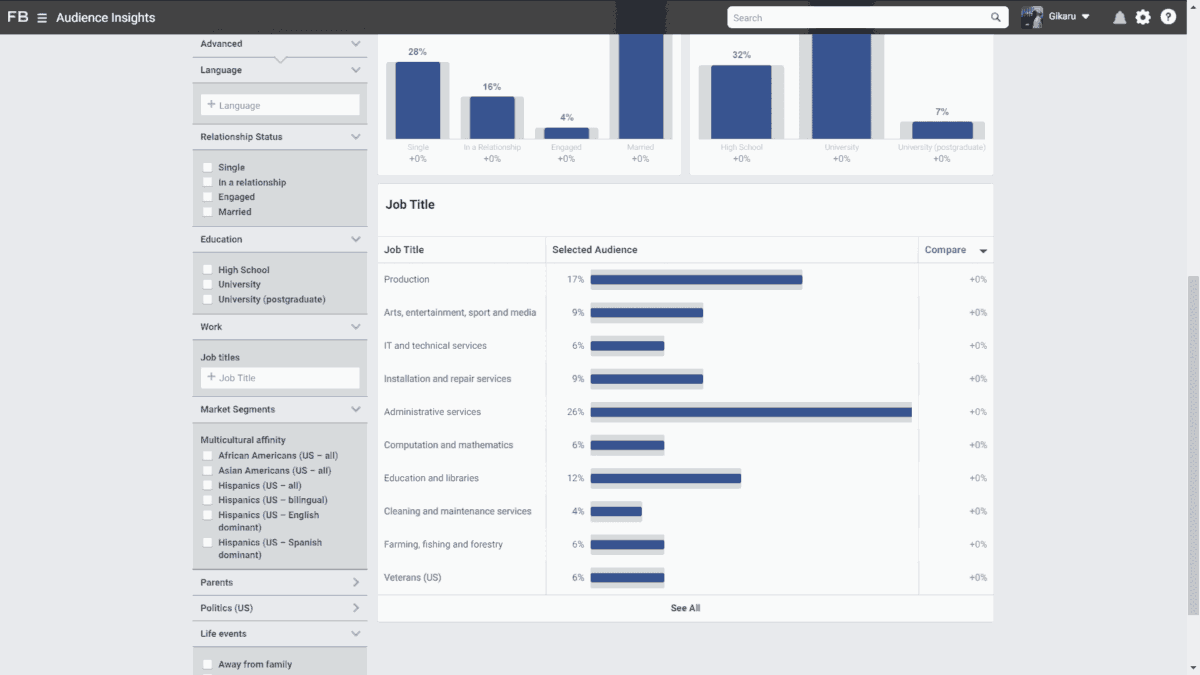Click the FB logo
This screenshot has width=1200, height=675.
pyautogui.click(x=17, y=17)
